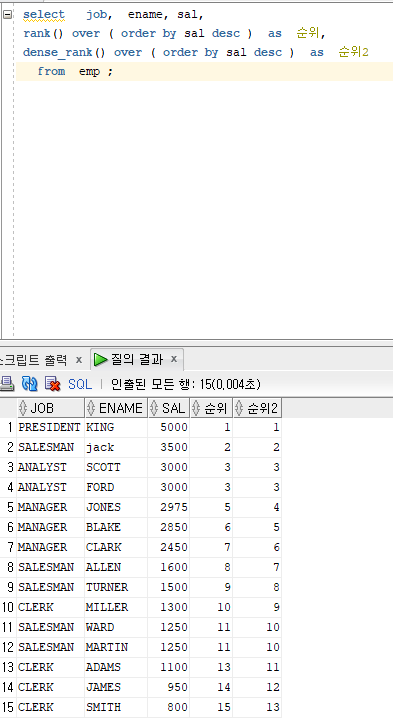This screenshot has width=393, height=721.
Task: Select the 순위 cell in the SMITH row
Action: coord(211,707)
